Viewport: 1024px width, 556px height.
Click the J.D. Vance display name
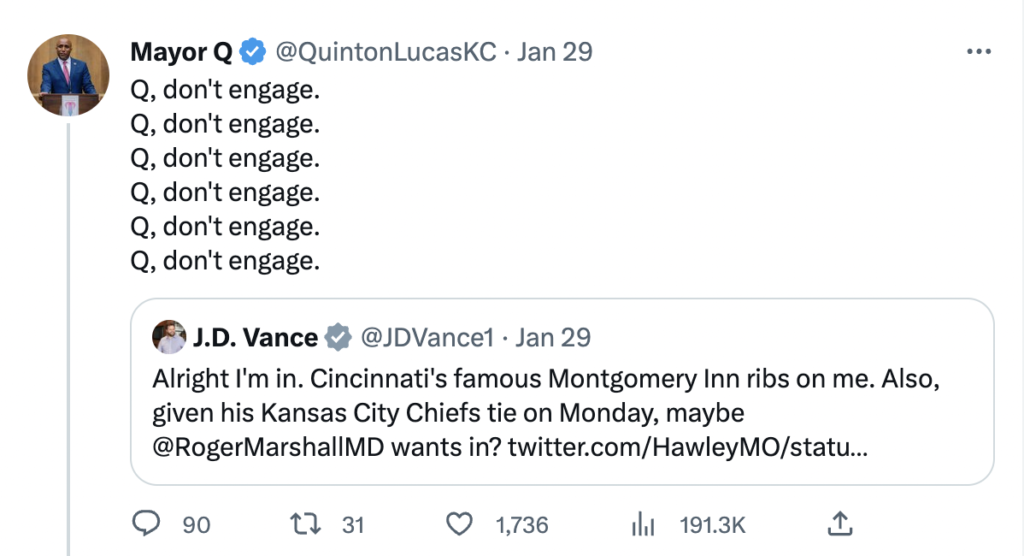(x=254, y=338)
